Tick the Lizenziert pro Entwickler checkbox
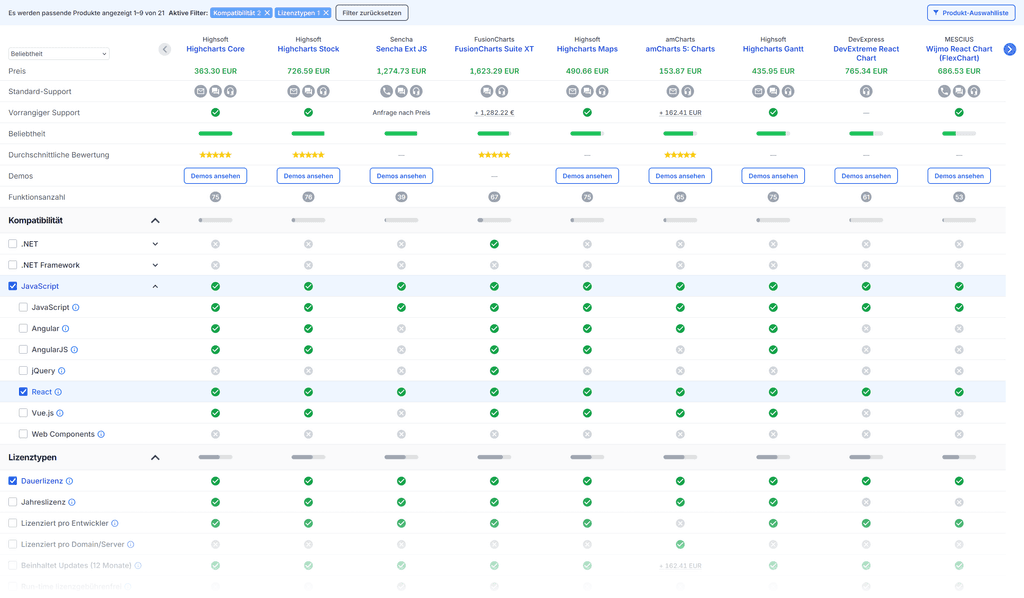1024x598 pixels. 12,523
